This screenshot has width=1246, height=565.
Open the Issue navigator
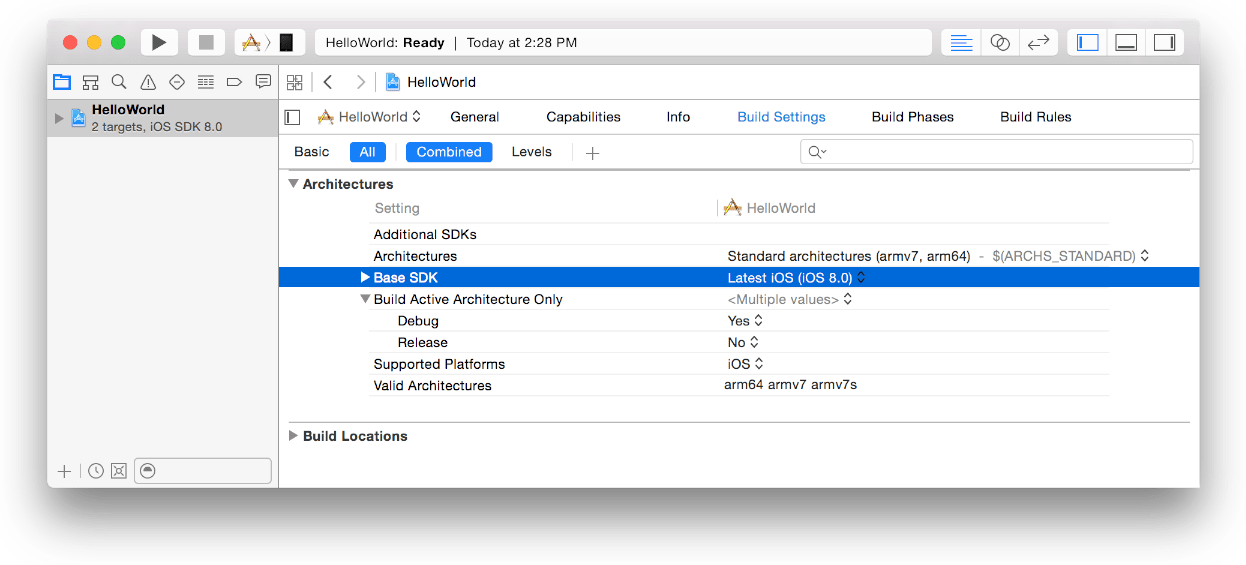point(148,82)
